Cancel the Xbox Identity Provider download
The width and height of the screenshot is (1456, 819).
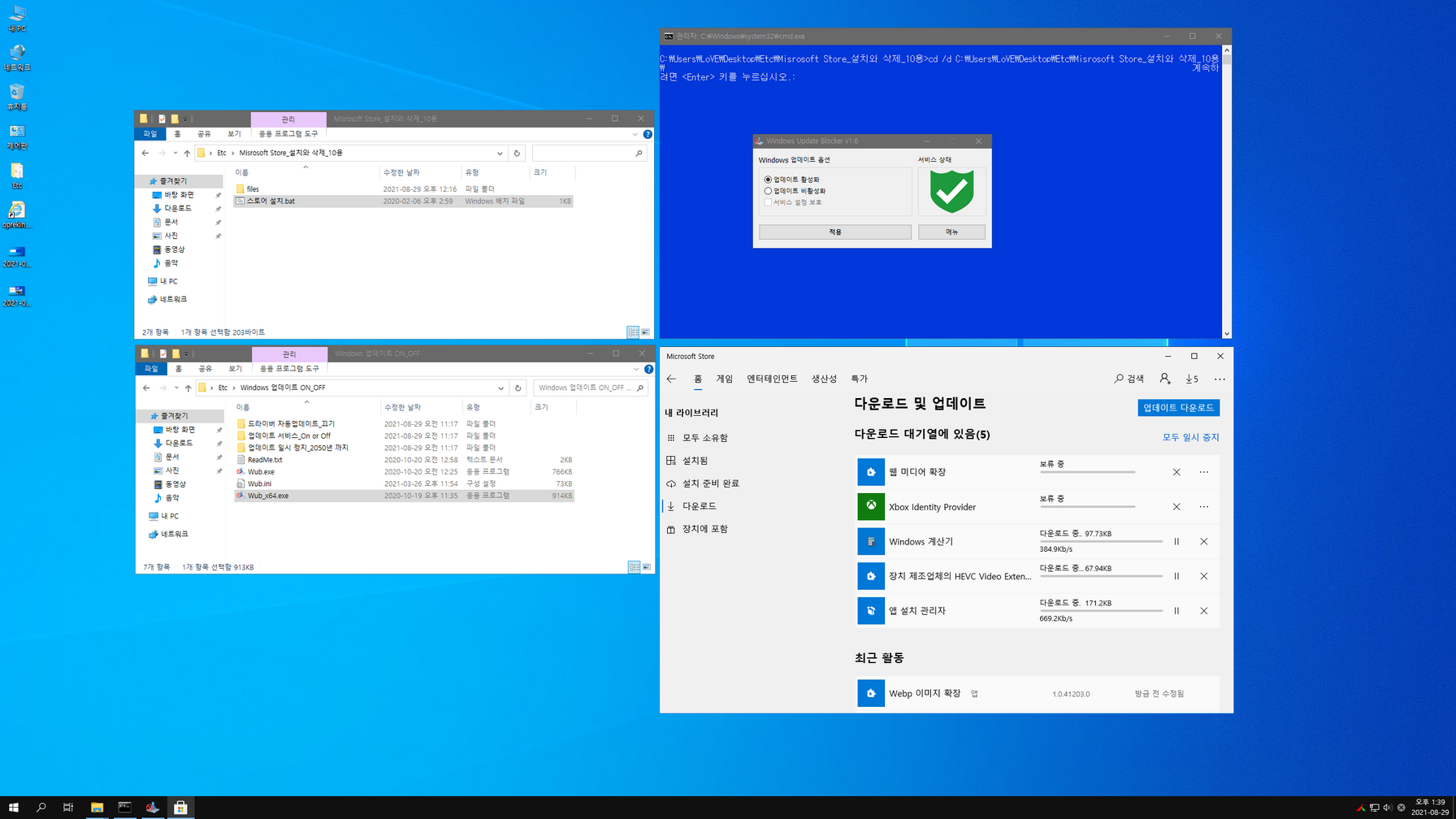coord(1176,506)
